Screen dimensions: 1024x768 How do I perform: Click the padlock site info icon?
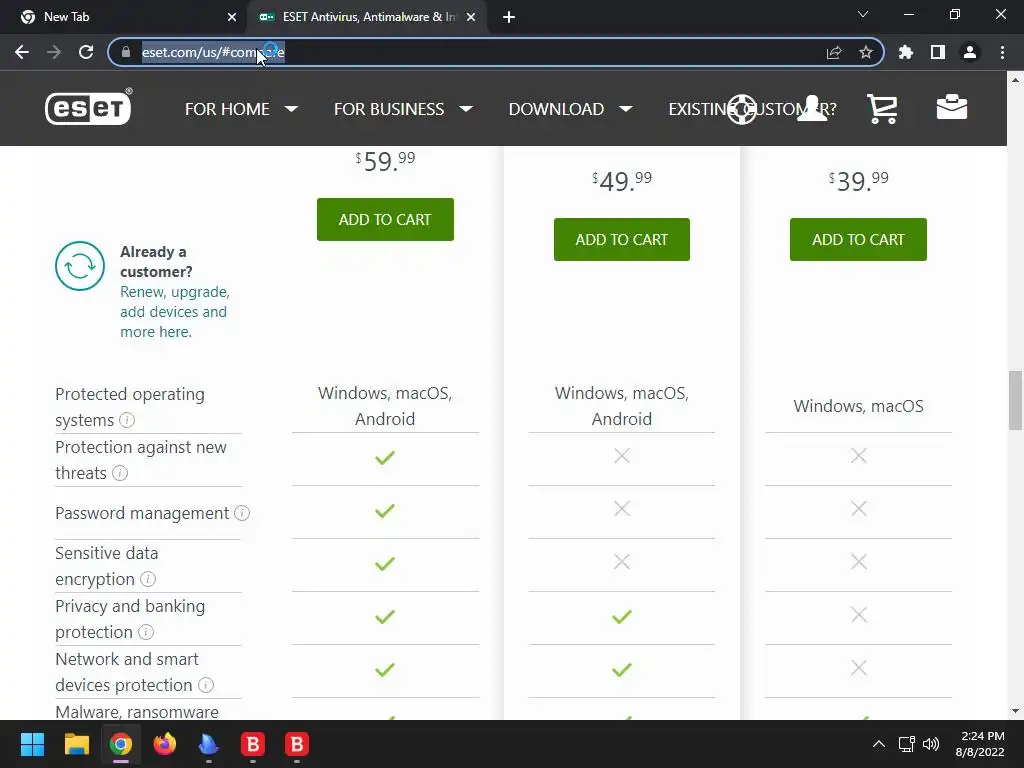pos(126,52)
